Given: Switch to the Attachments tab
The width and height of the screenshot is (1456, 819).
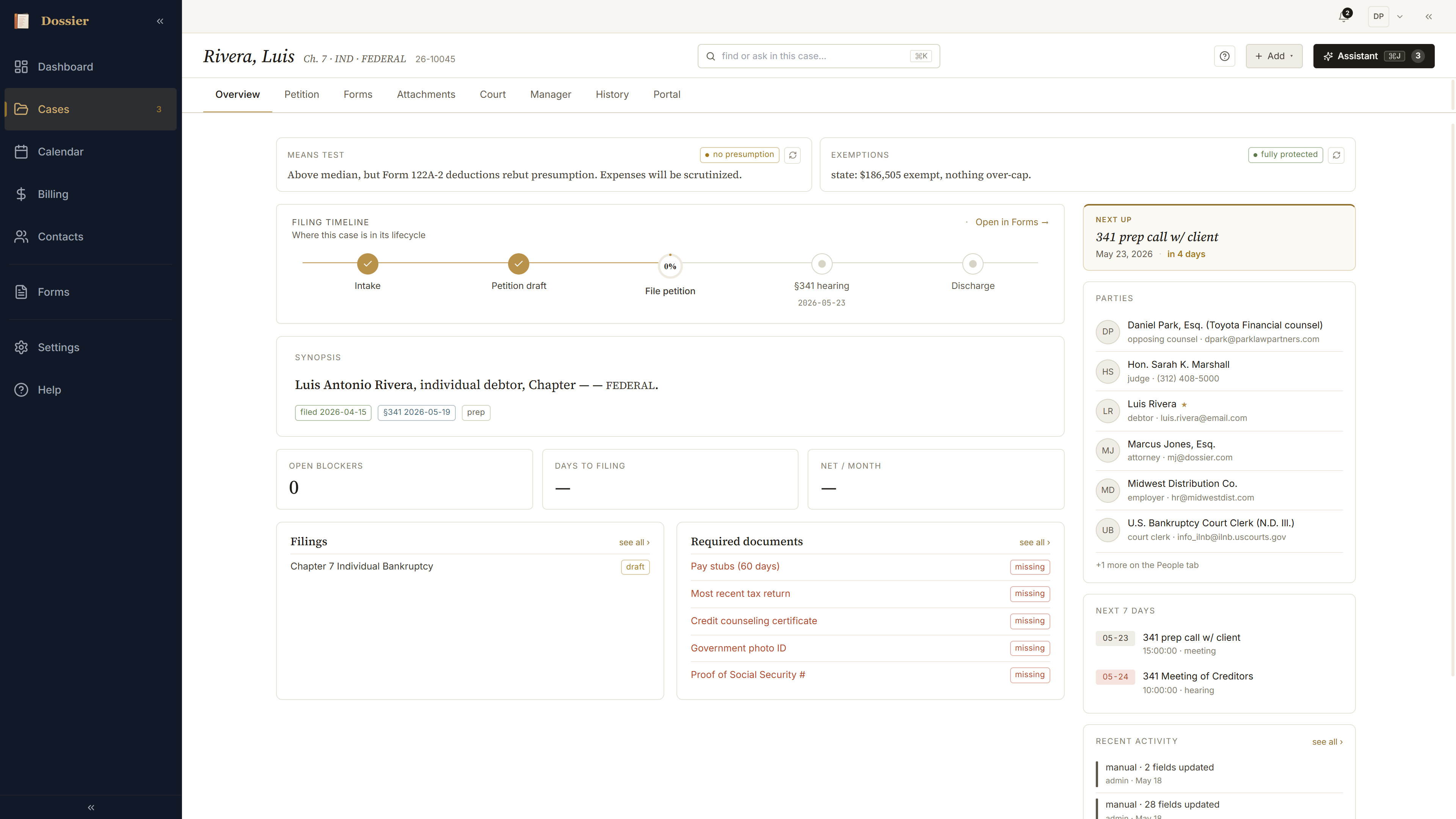Looking at the screenshot, I should (x=425, y=94).
